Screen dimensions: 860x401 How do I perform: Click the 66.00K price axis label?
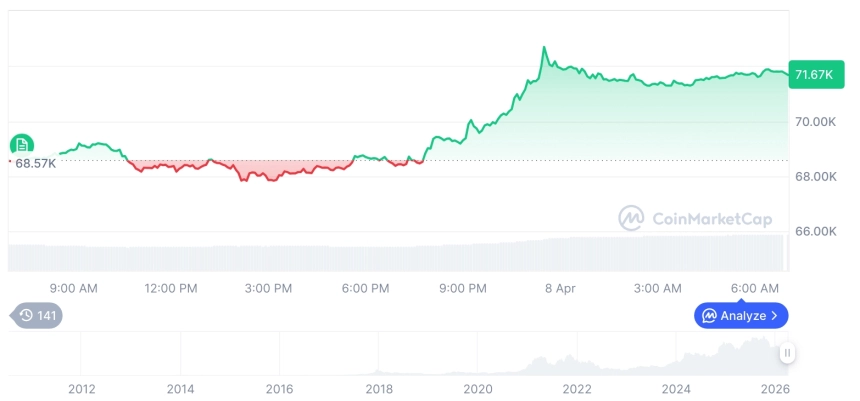tap(814, 231)
